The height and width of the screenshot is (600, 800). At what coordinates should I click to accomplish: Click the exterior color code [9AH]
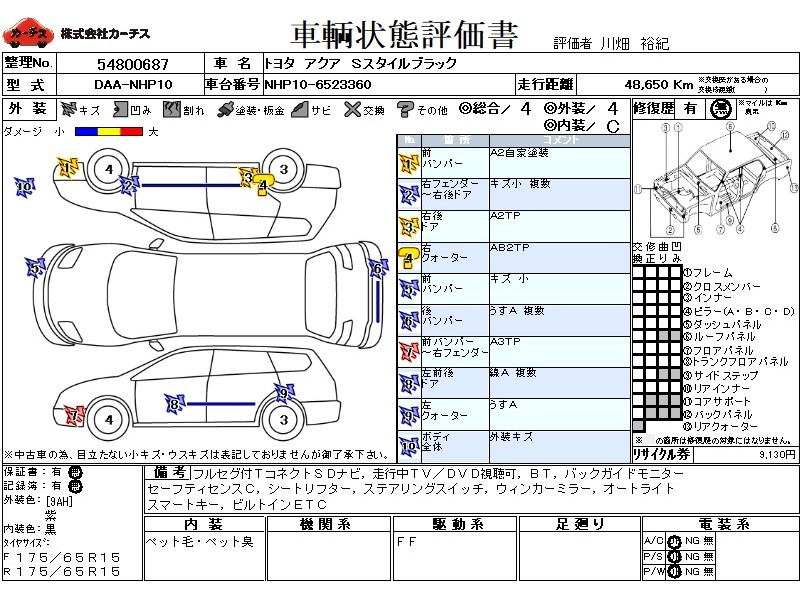[x=60, y=501]
